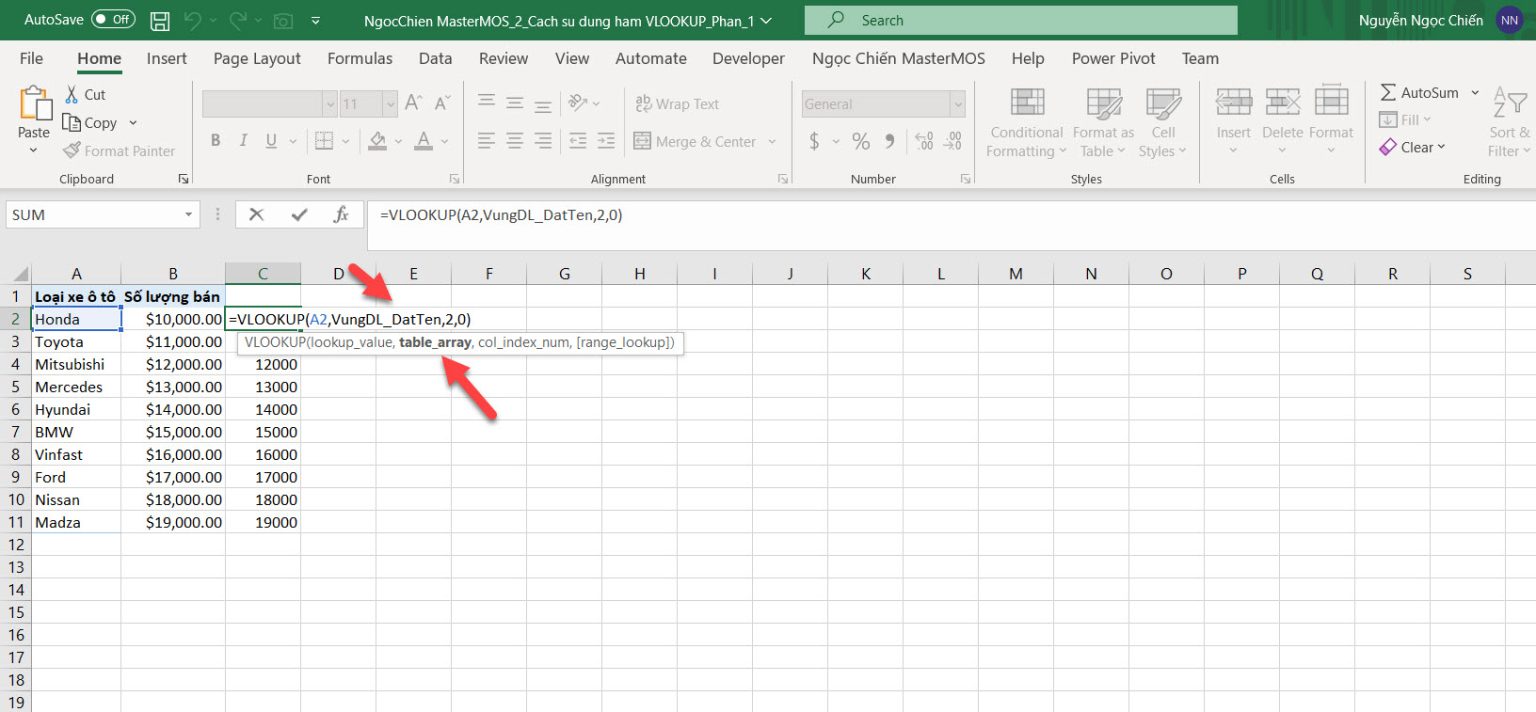This screenshot has width=1536, height=712.
Task: Expand the Fill Color dropdown arrow
Action: click(x=397, y=141)
